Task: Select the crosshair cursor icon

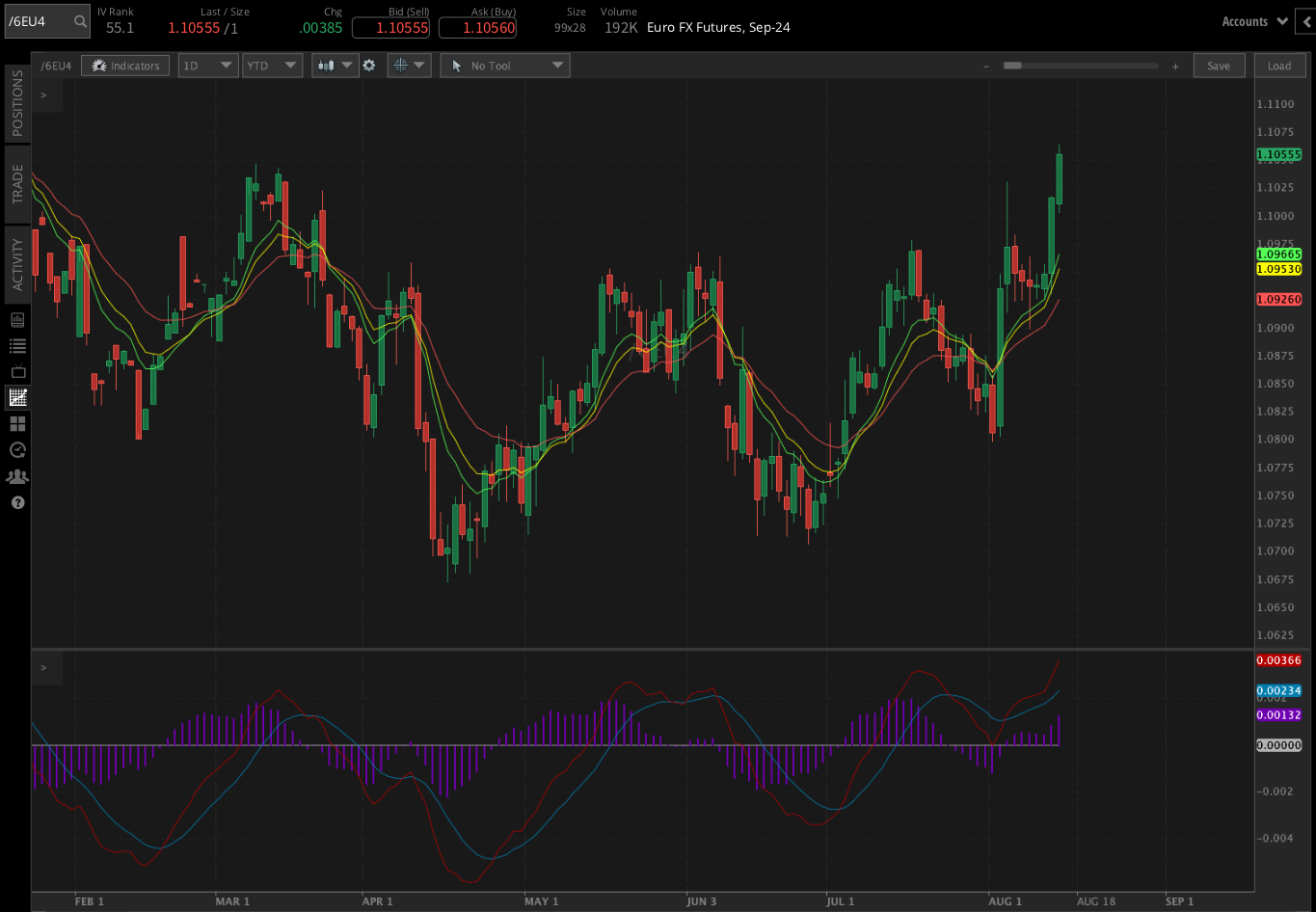Action: [402, 65]
